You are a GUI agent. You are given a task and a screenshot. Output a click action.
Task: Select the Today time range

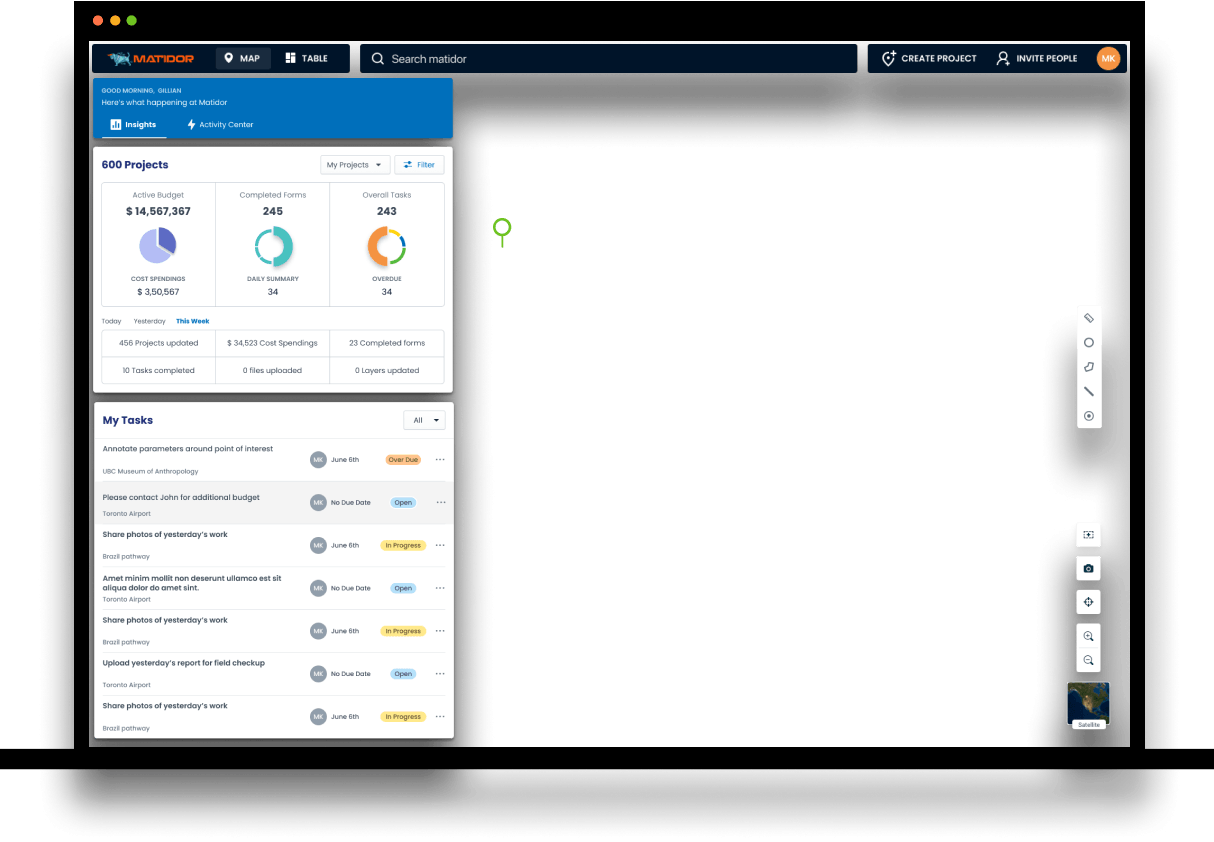point(111,321)
